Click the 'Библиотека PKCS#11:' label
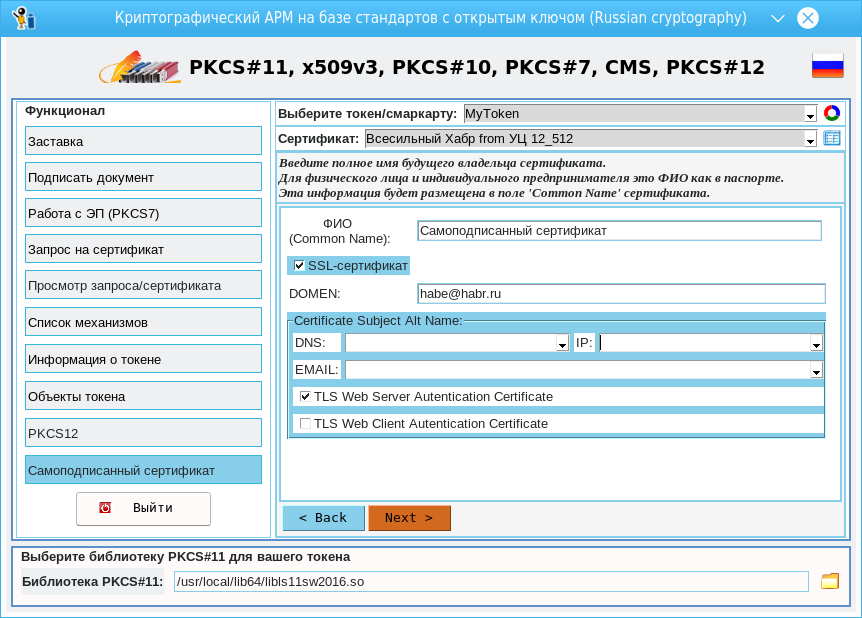The image size is (862, 618). click(x=92, y=582)
